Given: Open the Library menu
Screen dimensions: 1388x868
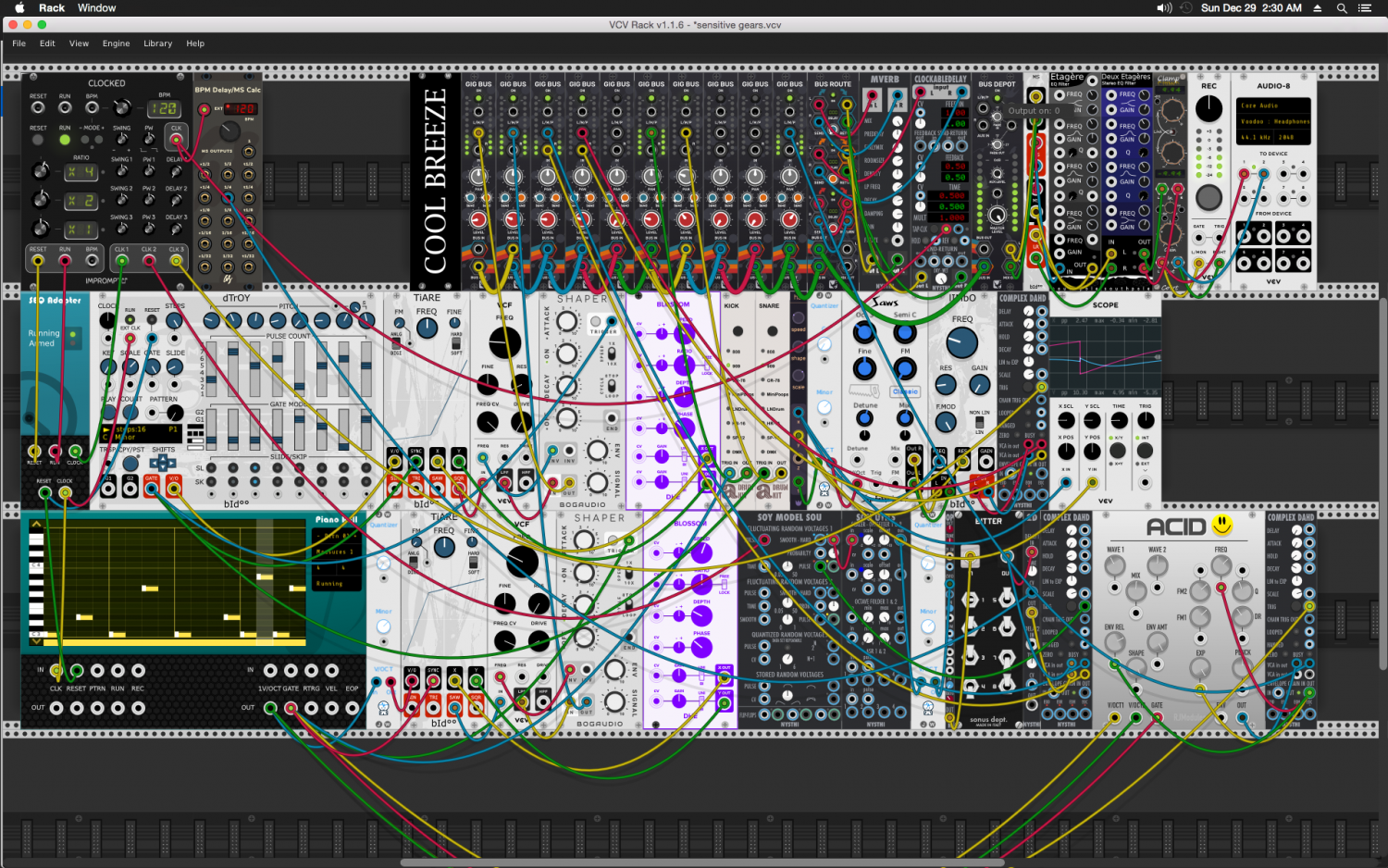Looking at the screenshot, I should pos(157,43).
